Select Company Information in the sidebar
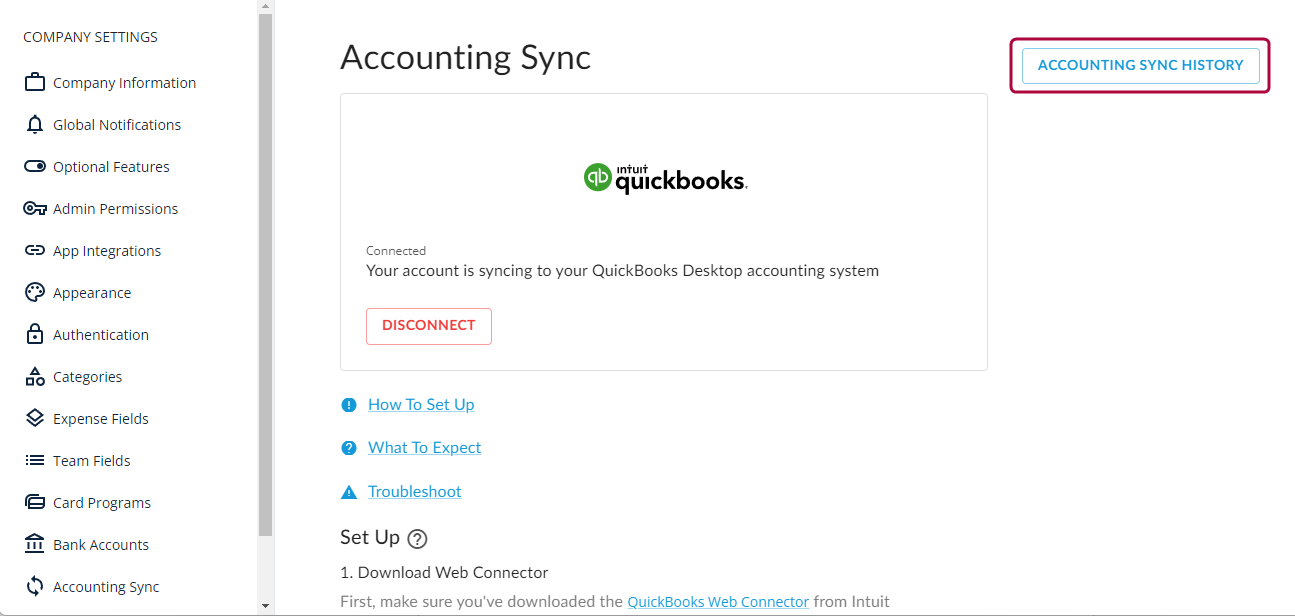Viewport: 1295px width, 616px height. [x=124, y=82]
